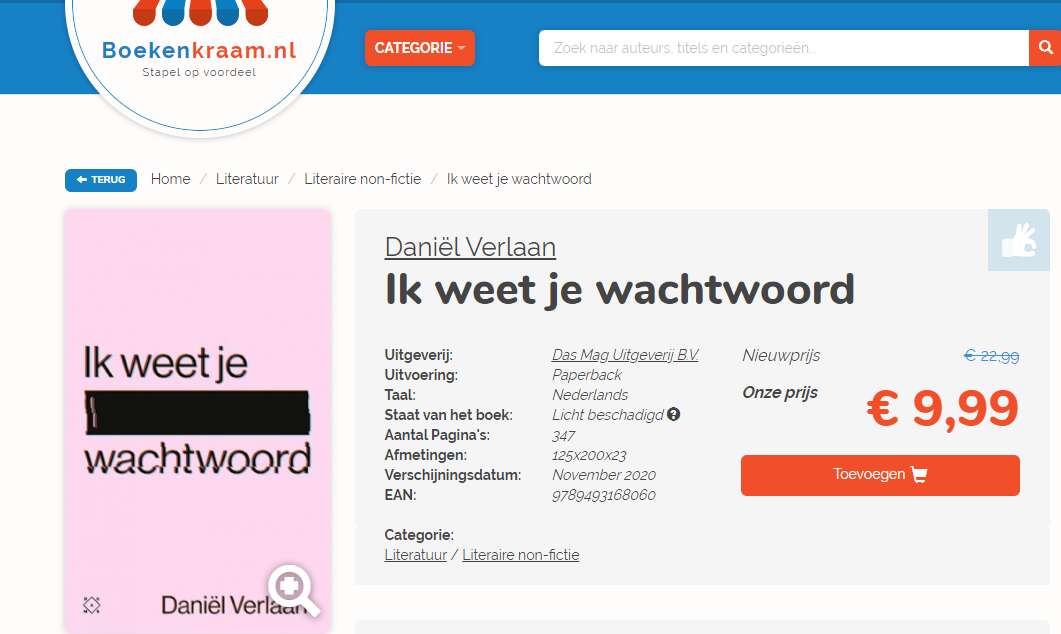Click the shopping cart icon in Toevoegen
This screenshot has height=634, width=1061.
point(919,474)
